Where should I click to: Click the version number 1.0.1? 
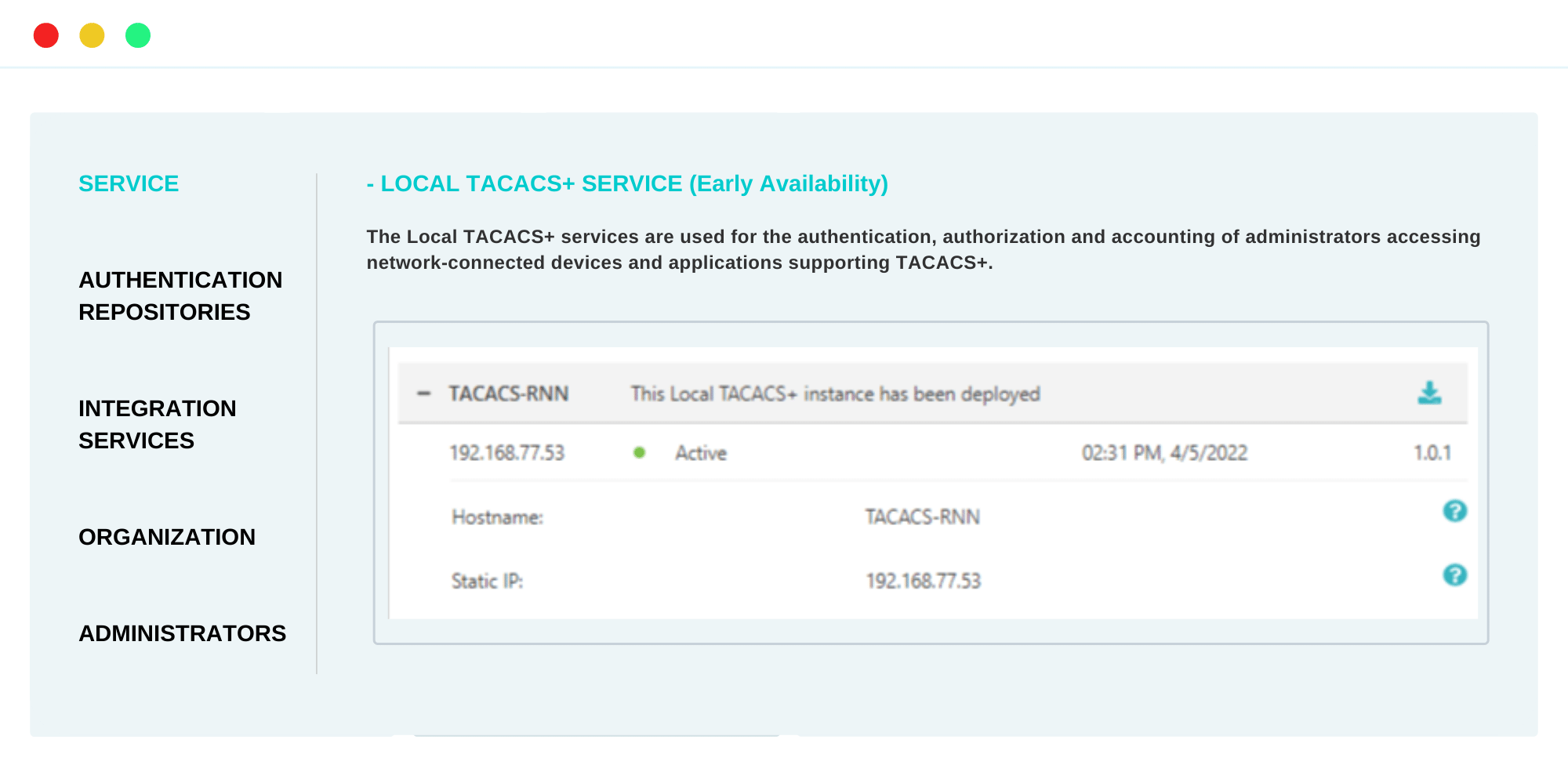[1432, 453]
